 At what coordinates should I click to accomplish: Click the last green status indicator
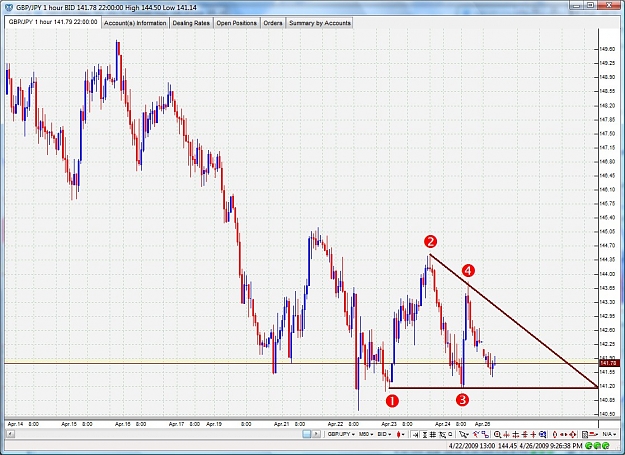click(605, 445)
